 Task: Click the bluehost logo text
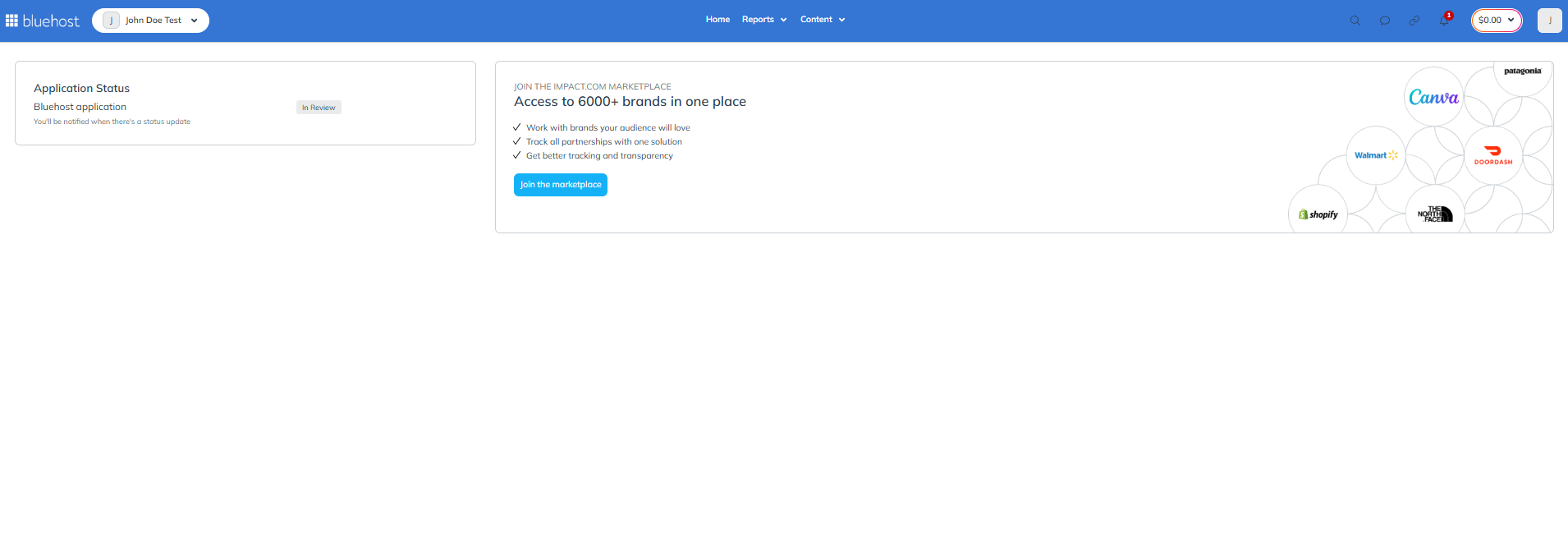tap(51, 21)
